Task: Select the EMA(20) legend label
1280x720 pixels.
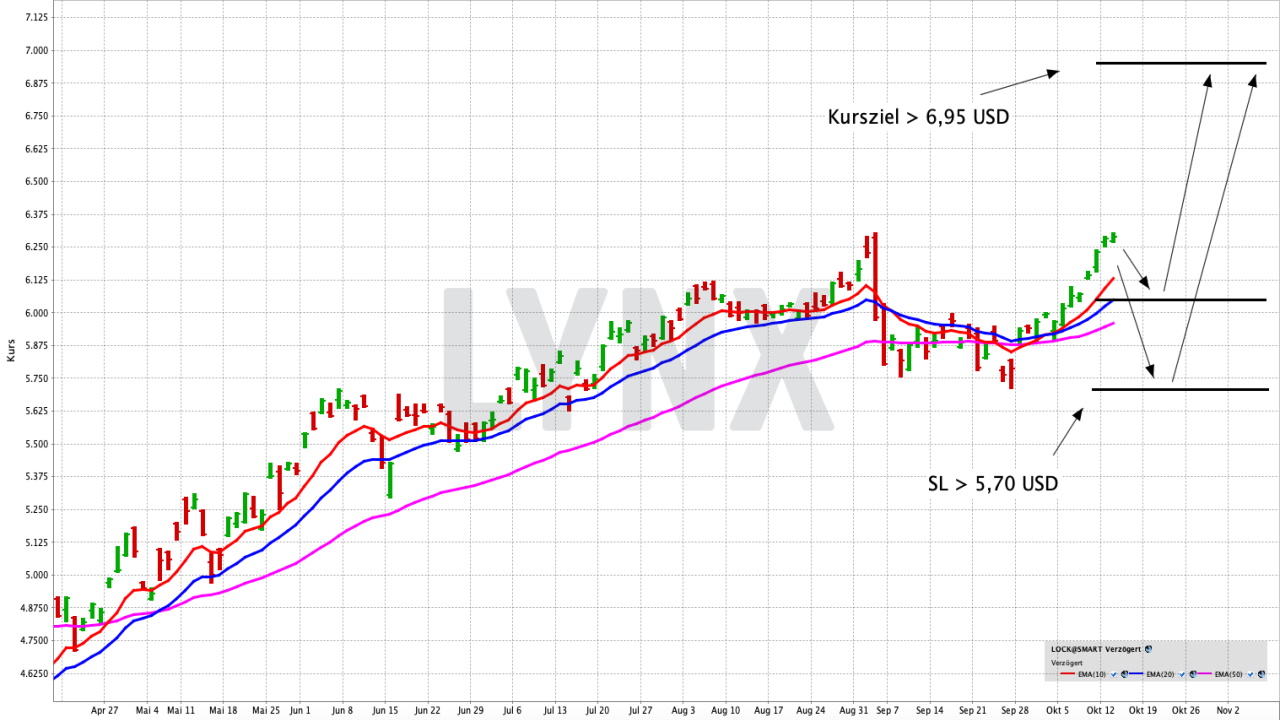Action: pos(1160,674)
